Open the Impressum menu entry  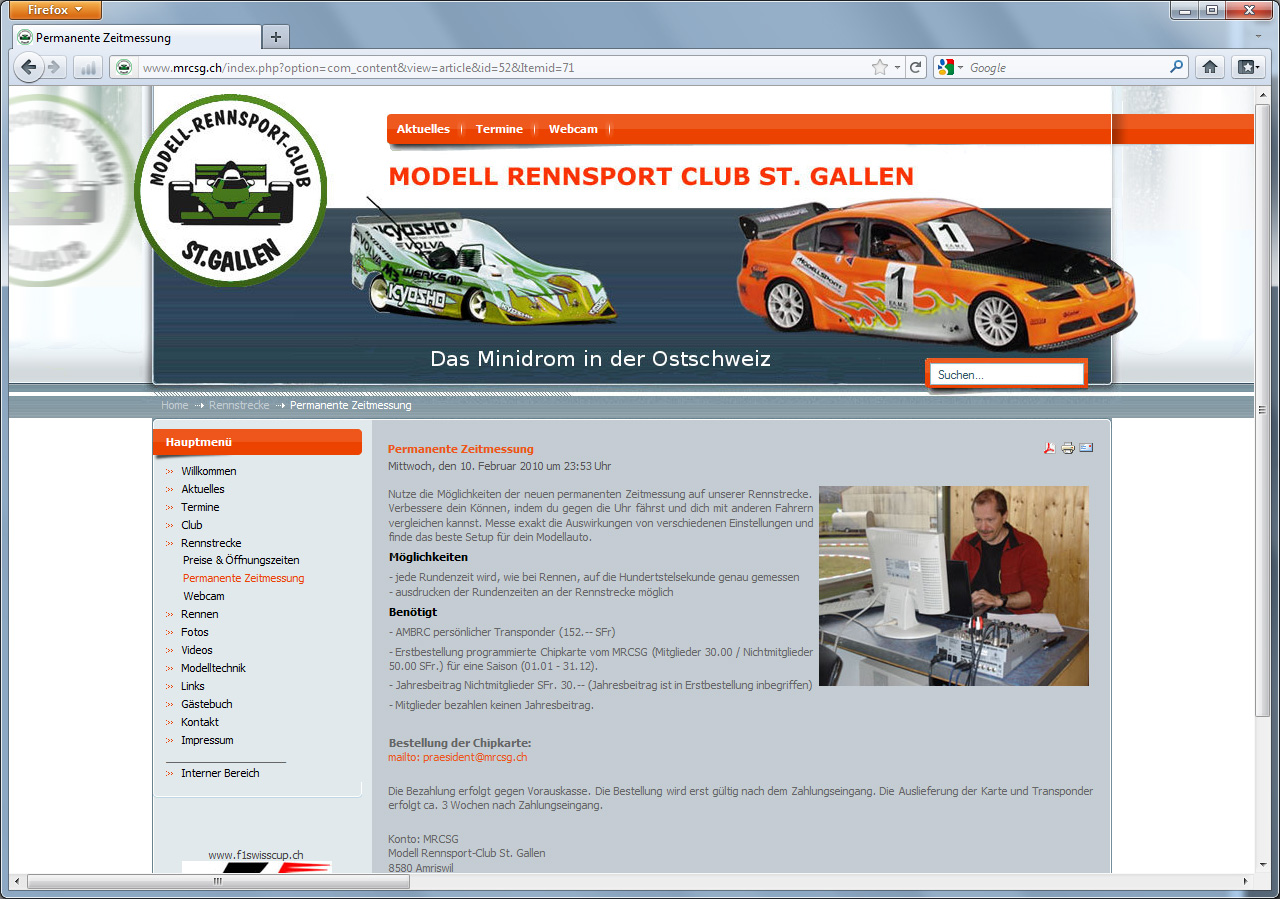pos(207,740)
